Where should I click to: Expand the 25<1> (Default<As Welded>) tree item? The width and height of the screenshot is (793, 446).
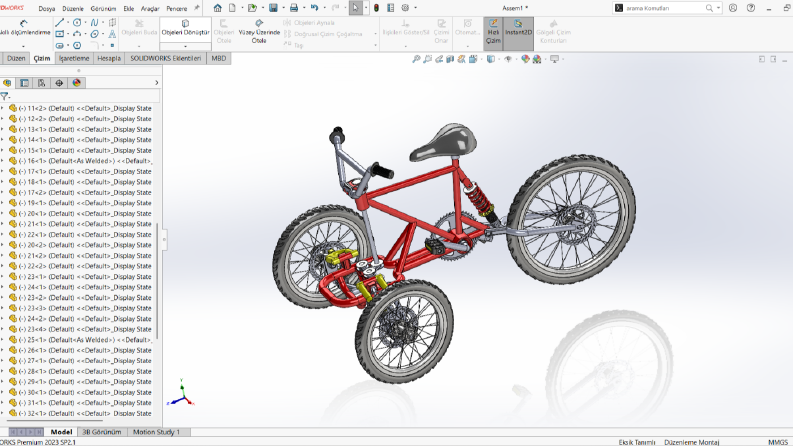[x=3, y=340]
